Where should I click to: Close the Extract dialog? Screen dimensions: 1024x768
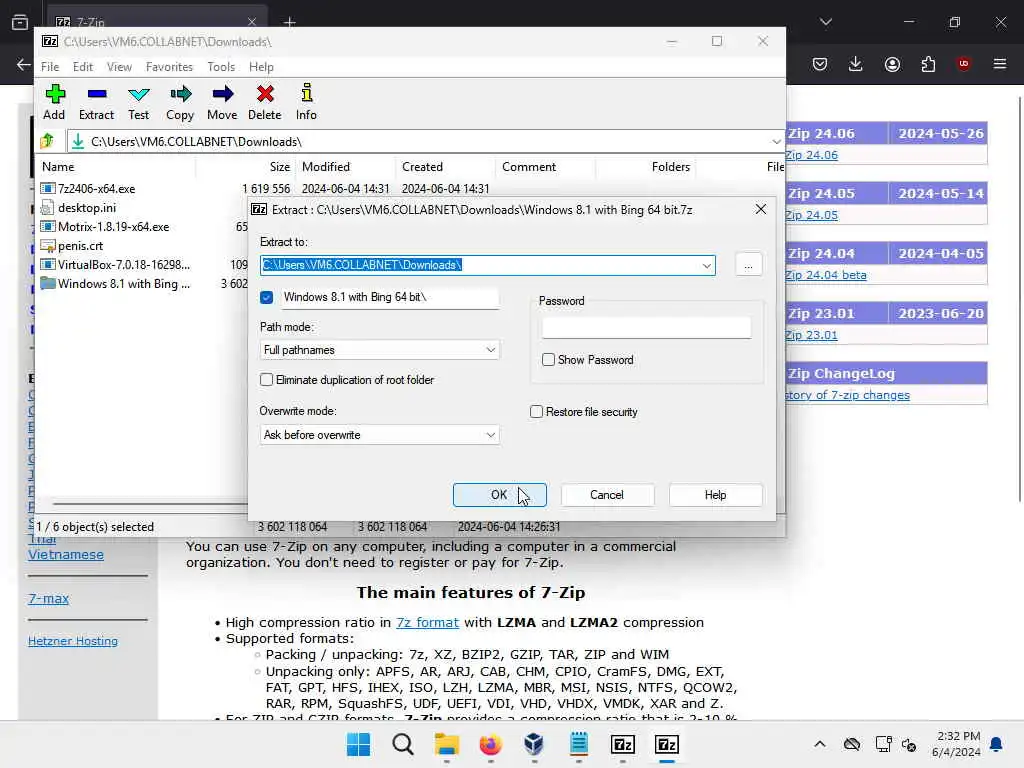tap(760, 209)
